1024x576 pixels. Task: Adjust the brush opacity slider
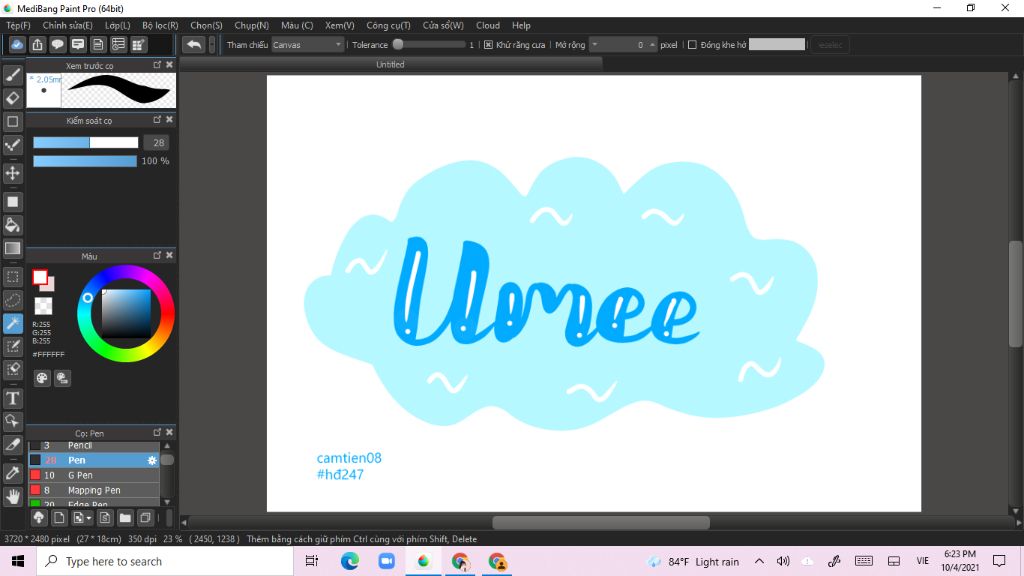(x=85, y=161)
